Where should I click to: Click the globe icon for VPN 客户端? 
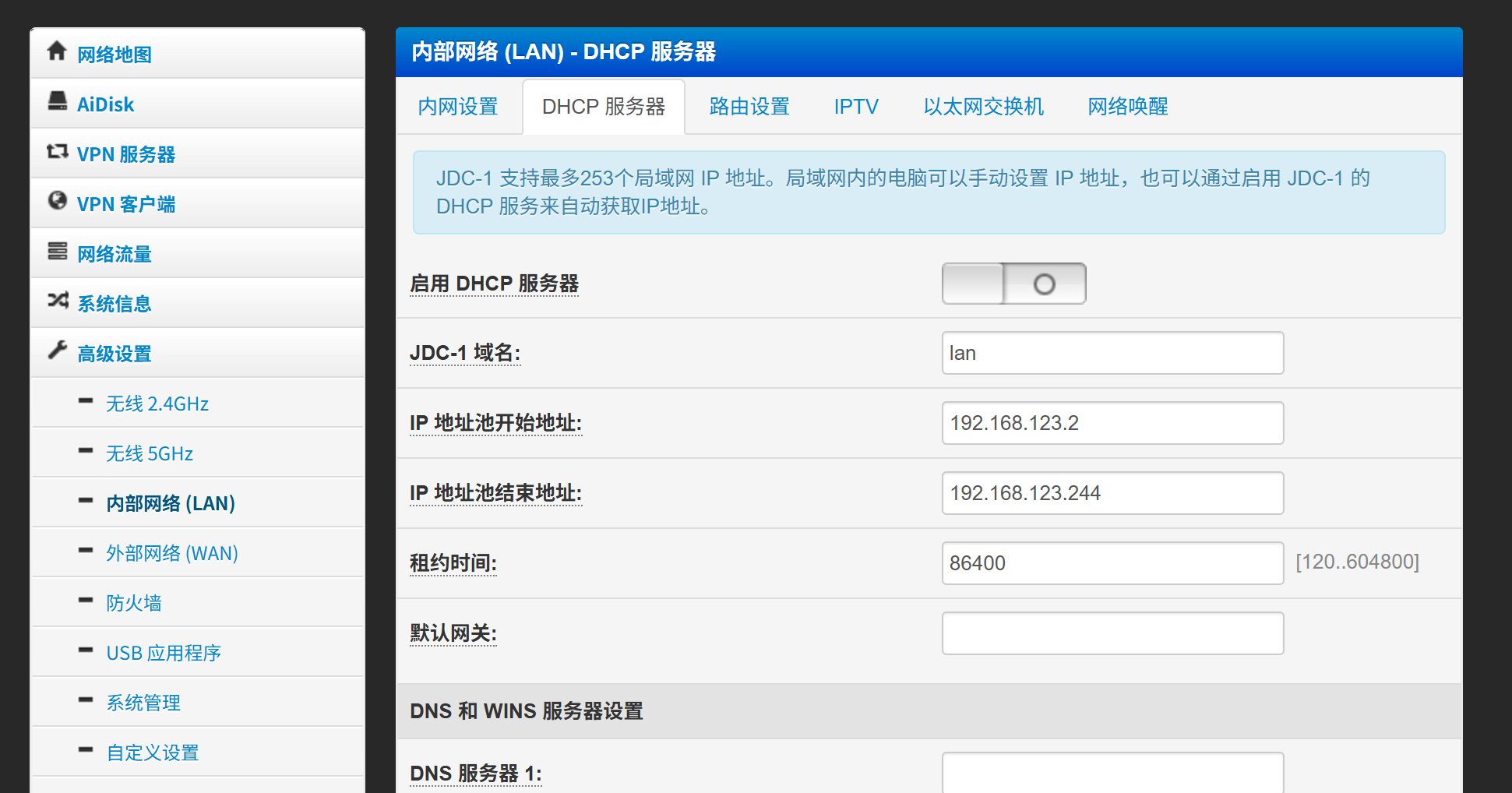57,201
